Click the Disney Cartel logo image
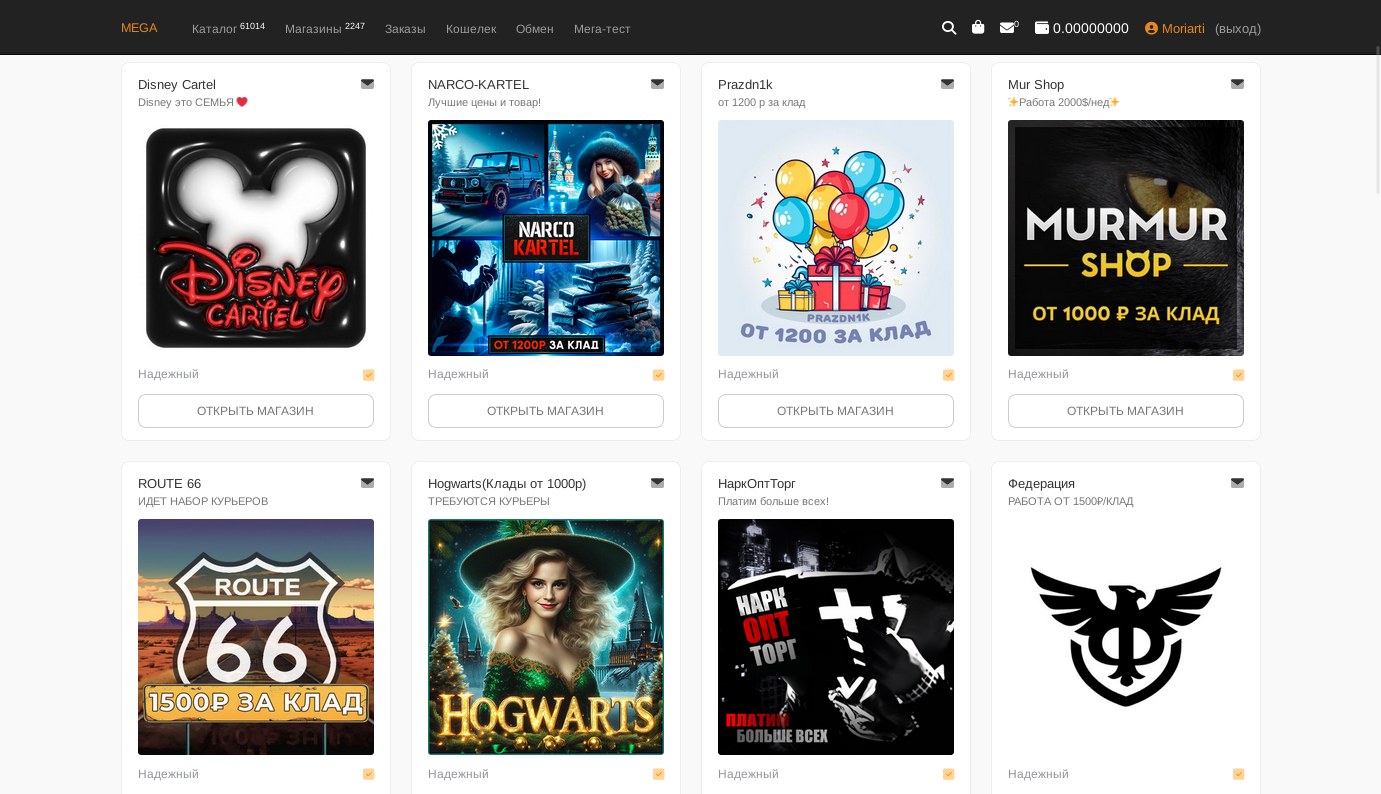The width and height of the screenshot is (1381, 794). [256, 238]
